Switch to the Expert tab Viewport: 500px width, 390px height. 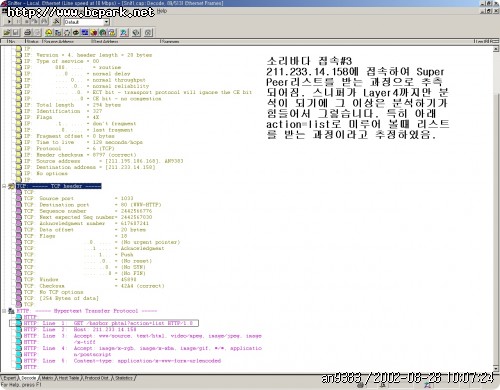9,378
